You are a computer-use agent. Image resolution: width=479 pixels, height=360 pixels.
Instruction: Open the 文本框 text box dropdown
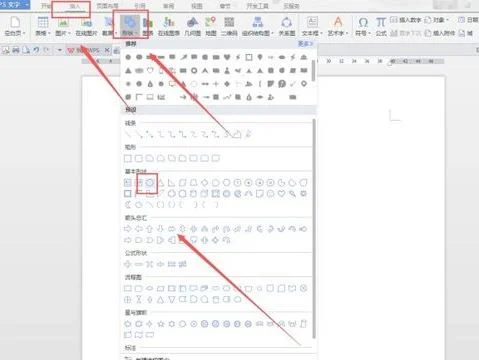pyautogui.click(x=312, y=26)
